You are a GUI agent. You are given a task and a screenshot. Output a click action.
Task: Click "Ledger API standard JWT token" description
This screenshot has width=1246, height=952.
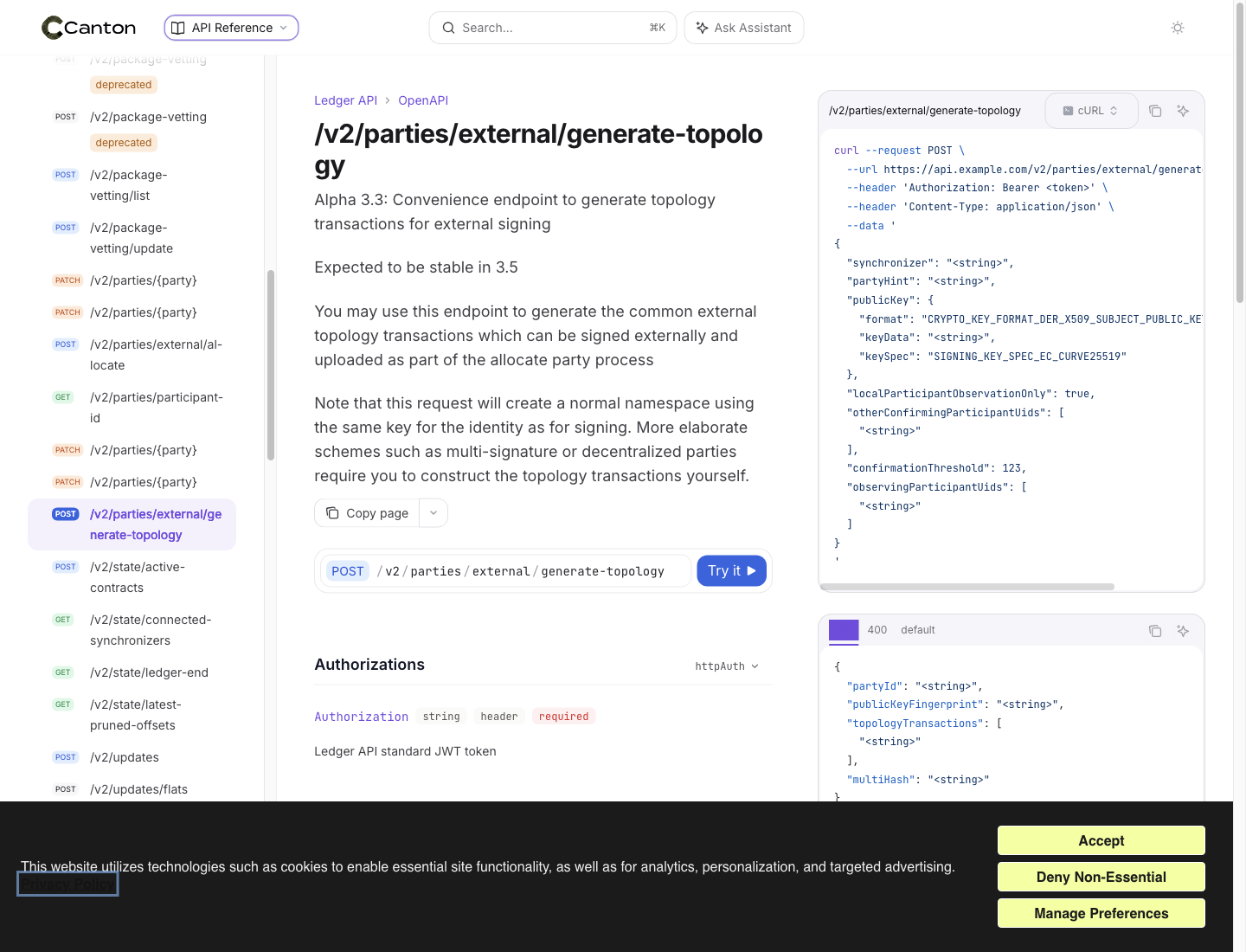tap(405, 751)
